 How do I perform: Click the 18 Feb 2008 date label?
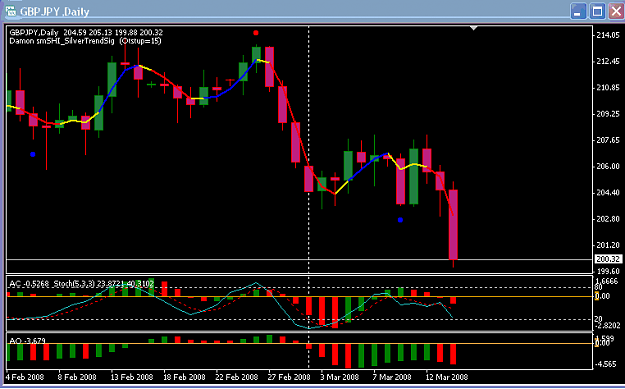pos(184,377)
